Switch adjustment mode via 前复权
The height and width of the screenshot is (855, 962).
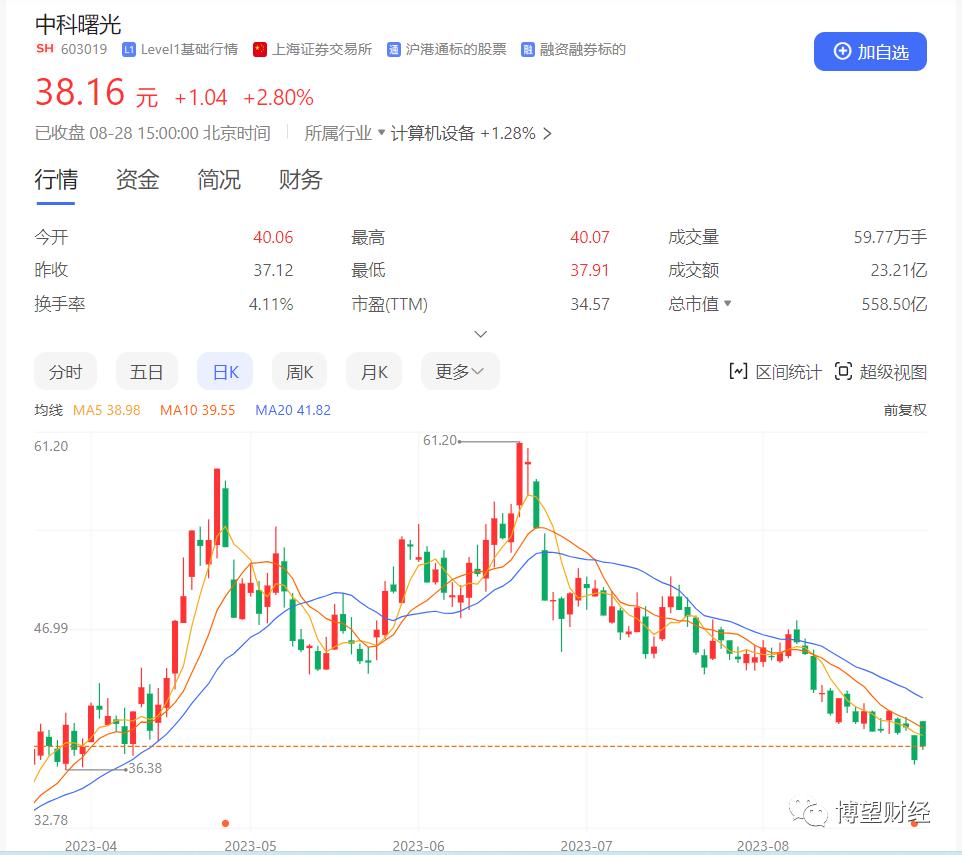point(903,410)
